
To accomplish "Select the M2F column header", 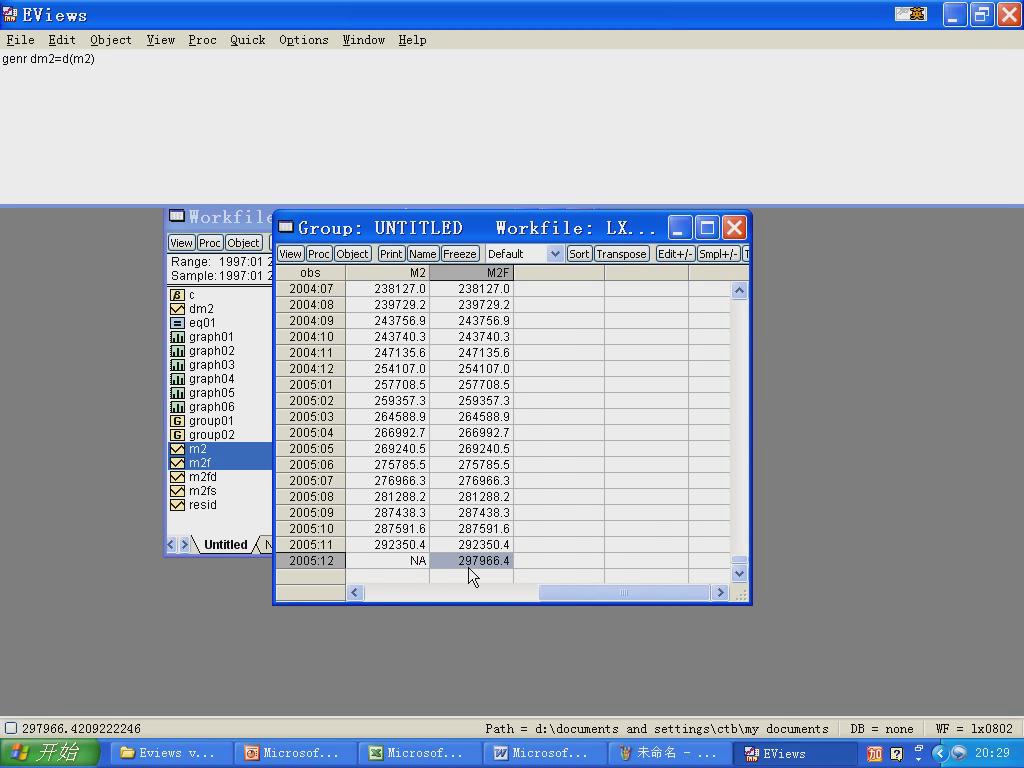I will (x=472, y=273).
